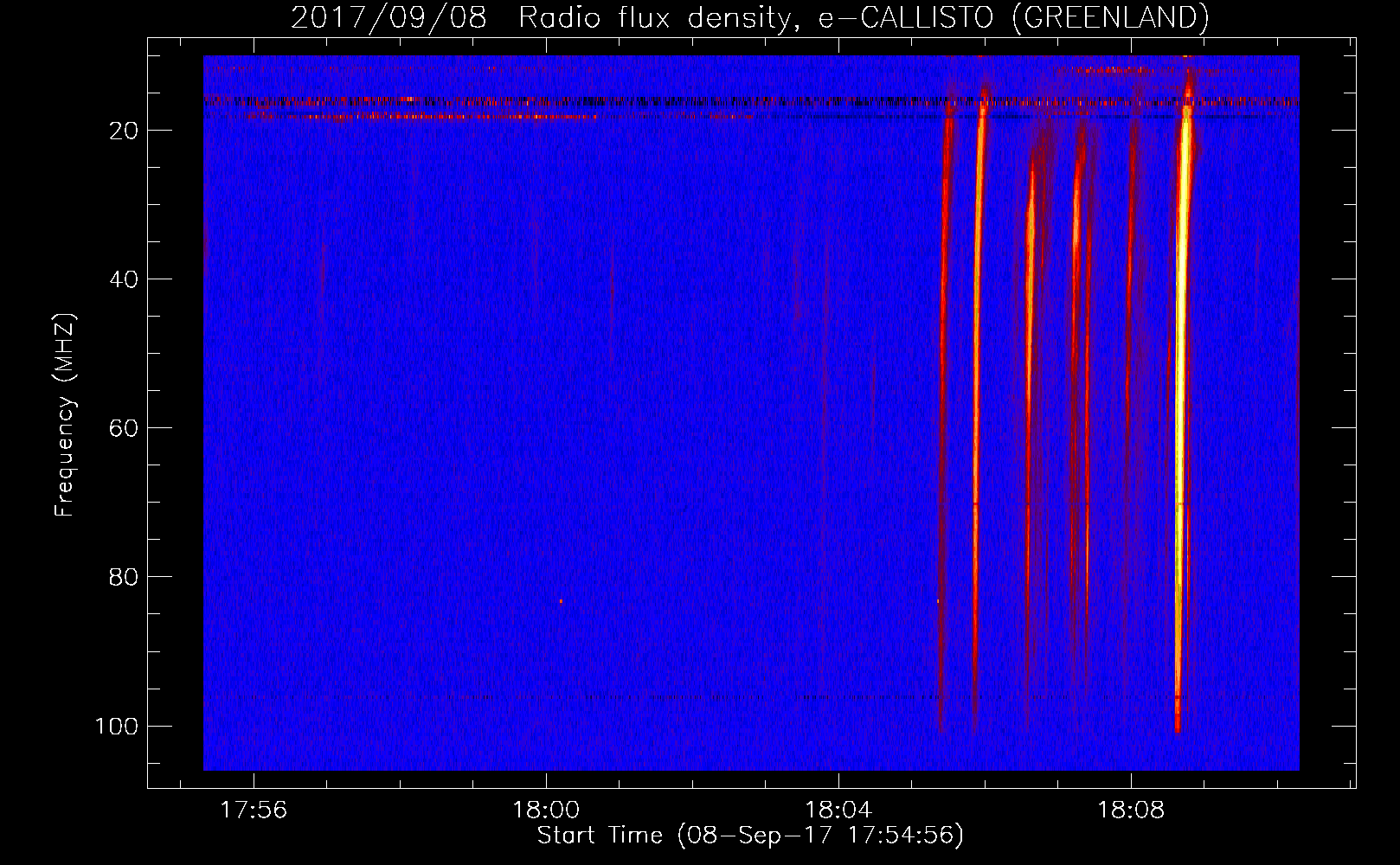Click the 80 frequency tick label

tap(124, 577)
